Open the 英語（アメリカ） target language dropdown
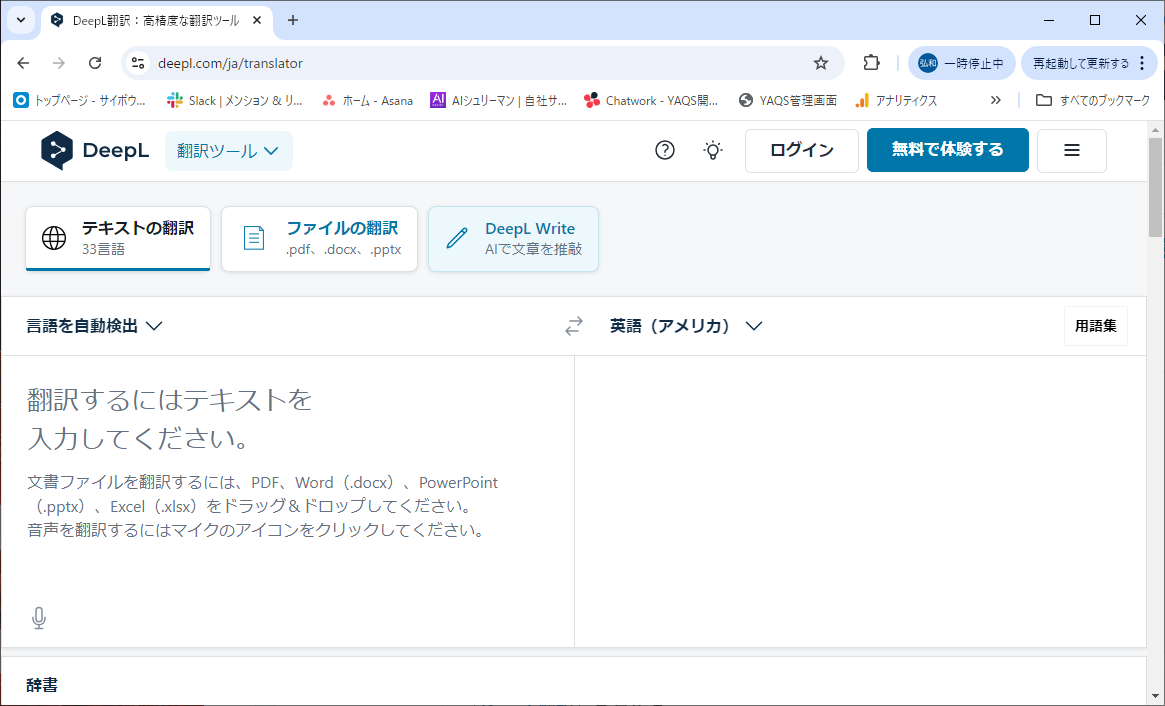Image resolution: width=1165 pixels, height=706 pixels. coord(686,326)
